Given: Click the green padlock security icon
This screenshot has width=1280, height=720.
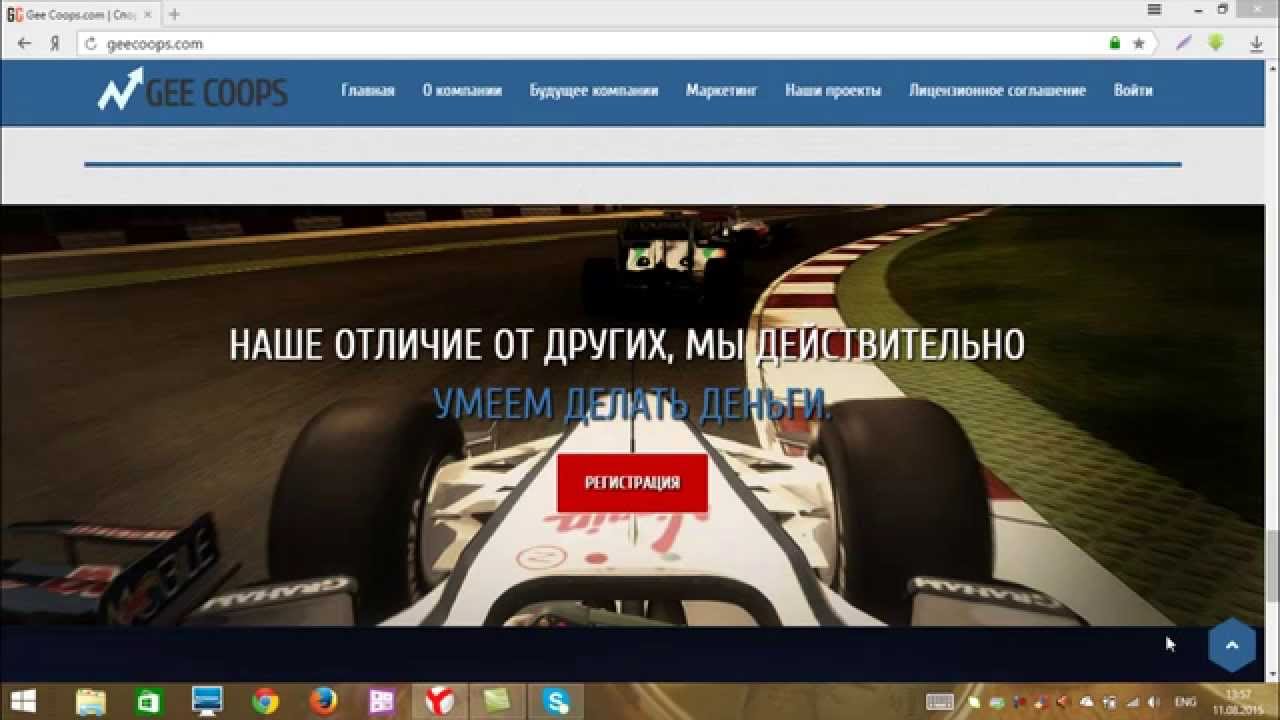Looking at the screenshot, I should [1115, 44].
